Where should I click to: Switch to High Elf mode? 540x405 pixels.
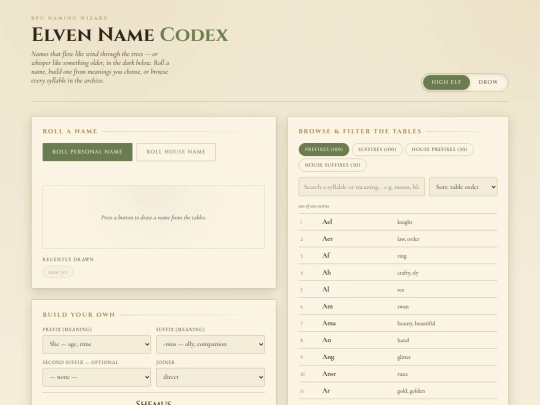[446, 82]
